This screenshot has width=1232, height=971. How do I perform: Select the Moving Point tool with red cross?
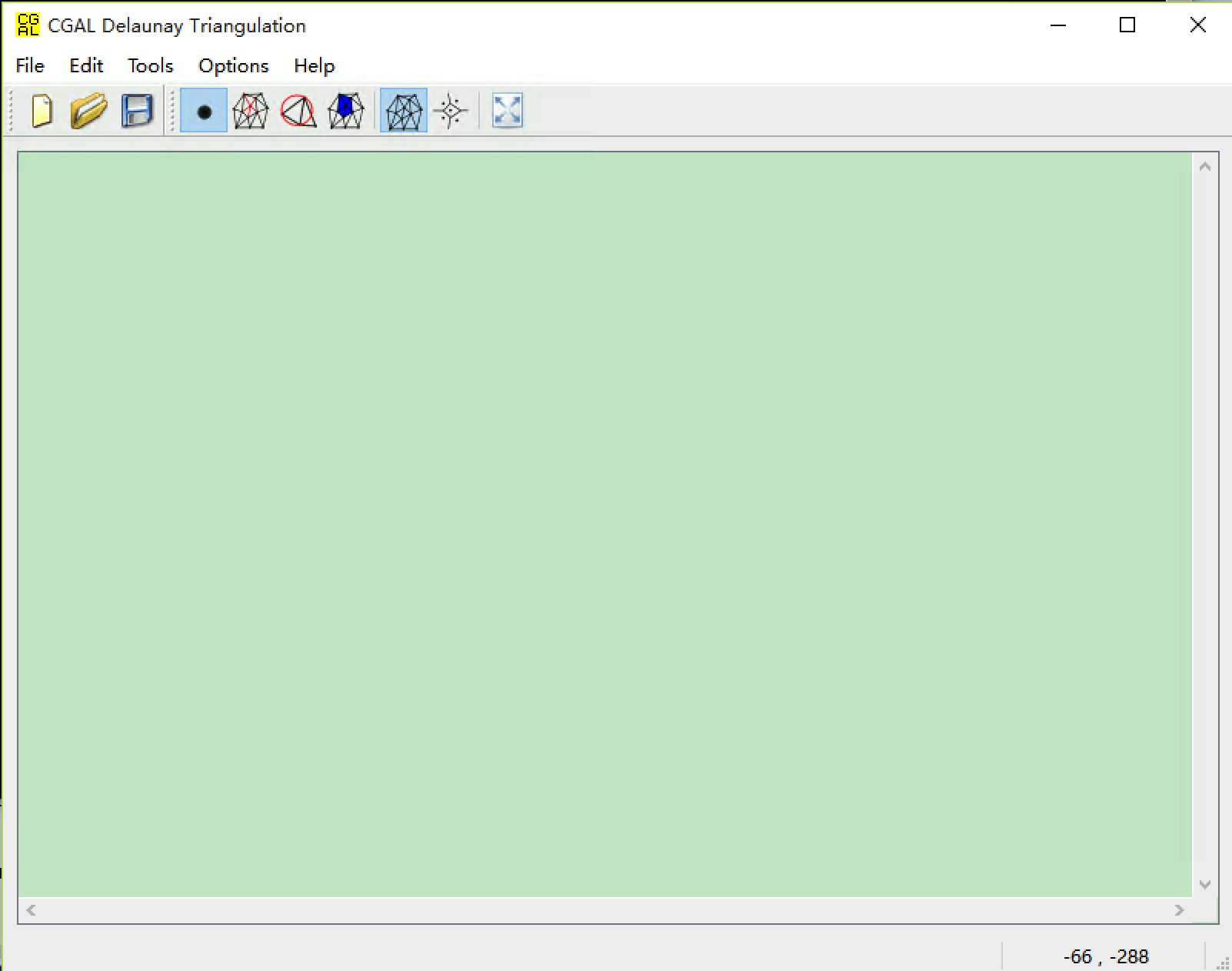(x=251, y=111)
